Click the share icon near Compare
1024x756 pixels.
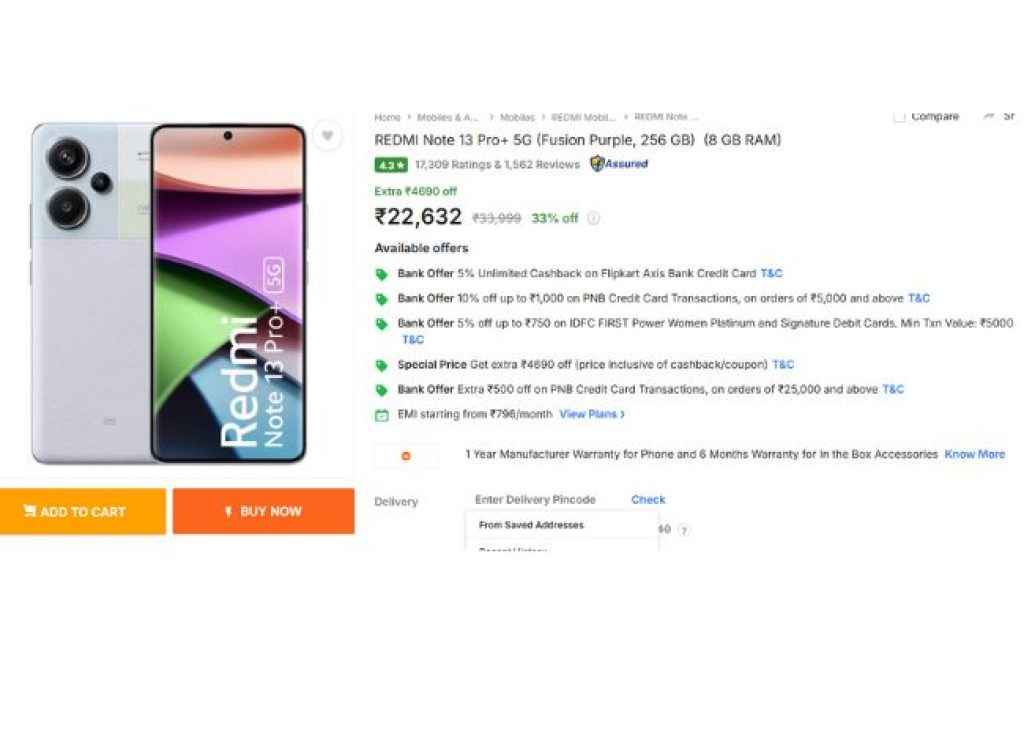pos(986,117)
